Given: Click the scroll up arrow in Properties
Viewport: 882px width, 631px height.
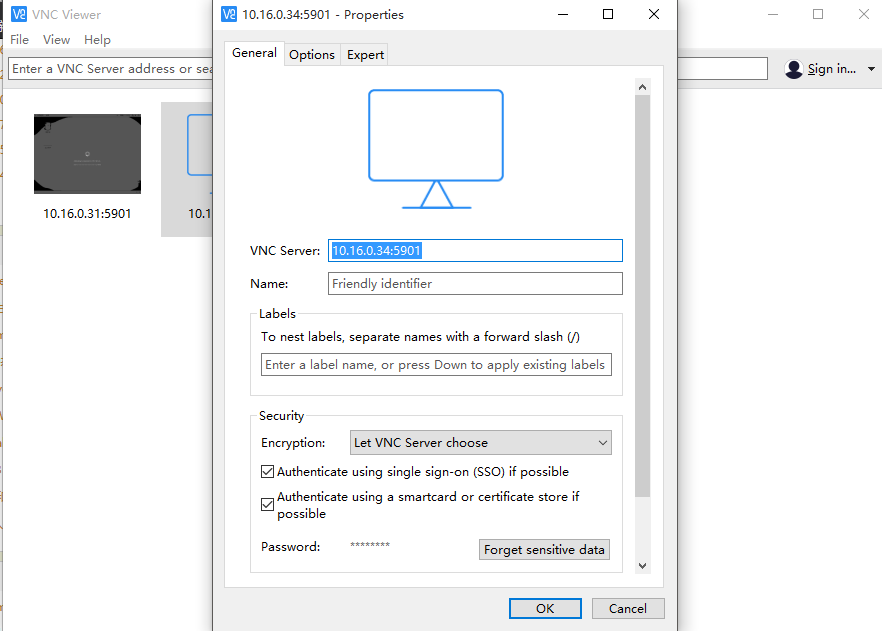Looking at the screenshot, I should (x=642, y=87).
